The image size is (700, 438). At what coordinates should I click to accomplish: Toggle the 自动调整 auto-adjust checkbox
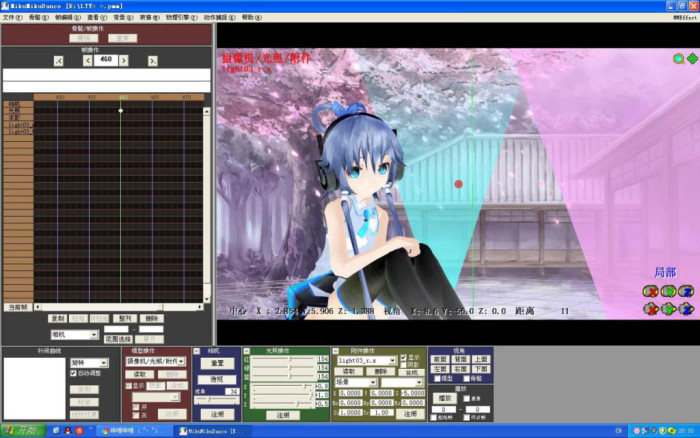click(x=73, y=373)
